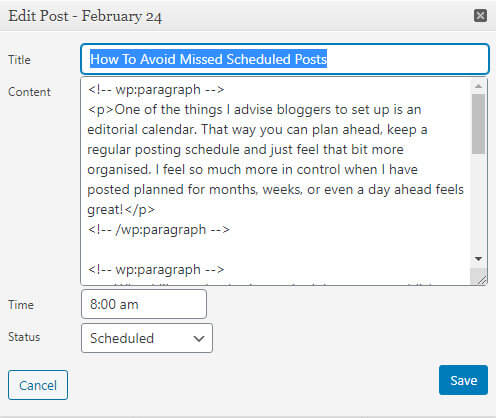Close the Edit Post dialog with X icon
Image resolution: width=496 pixels, height=418 pixels.
point(480,16)
